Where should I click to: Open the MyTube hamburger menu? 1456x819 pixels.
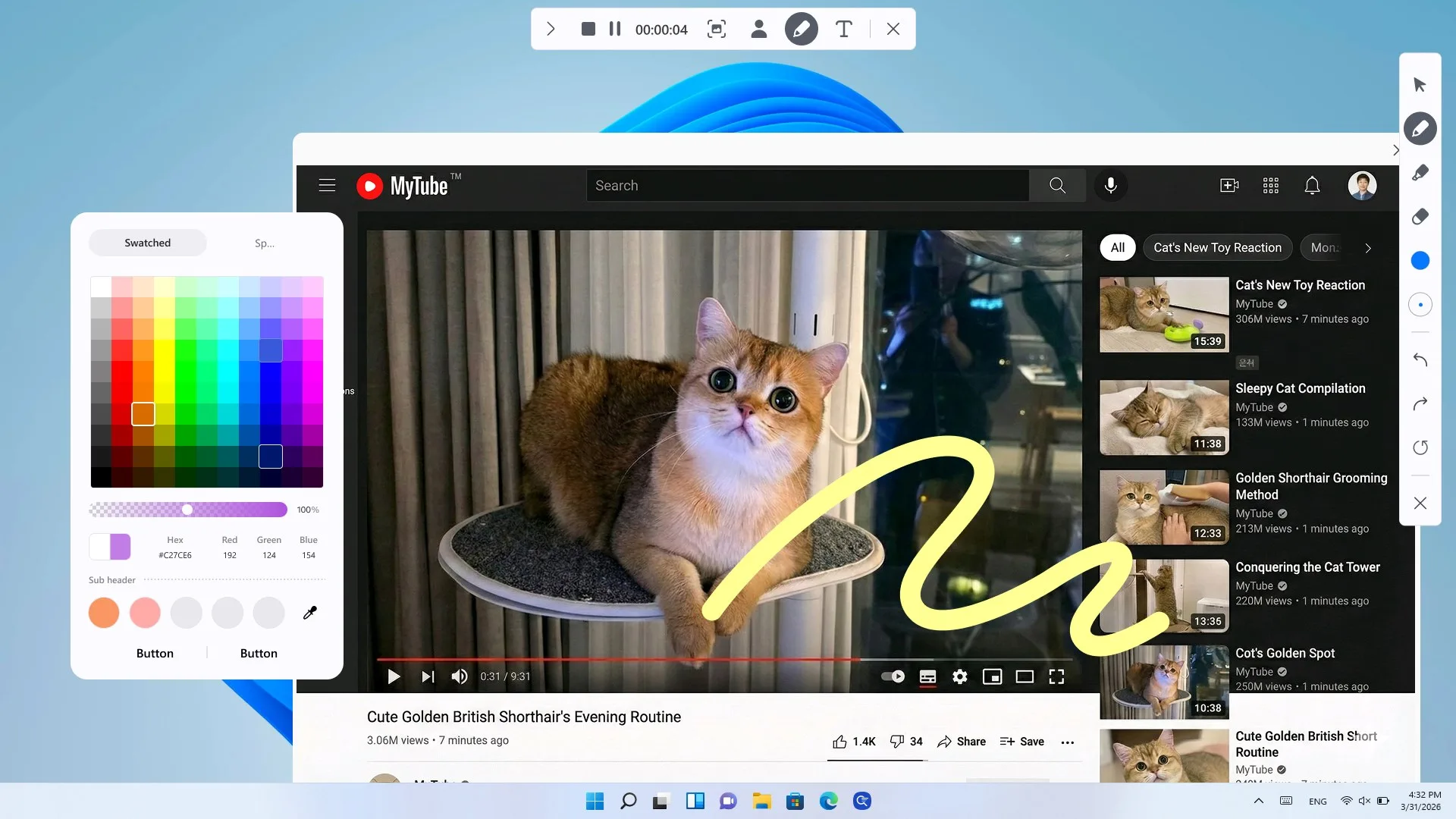327,185
